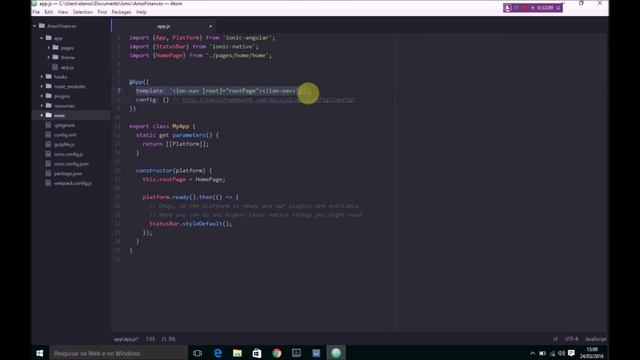Click 'StatusBar.styleDefault();' code line
The height and width of the screenshot is (360, 640).
click(x=190, y=224)
